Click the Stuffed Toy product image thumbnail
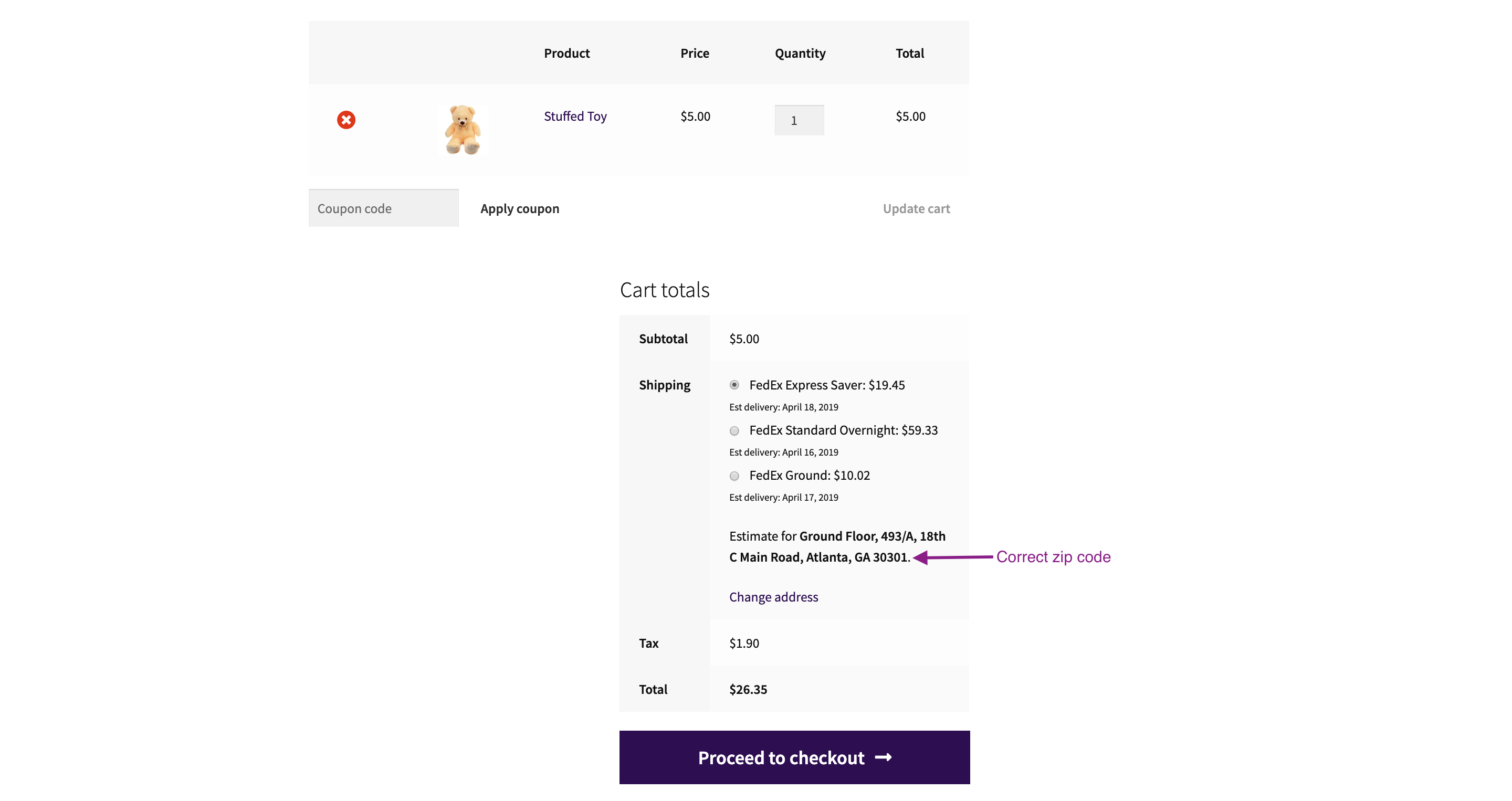The image size is (1512, 801). [462, 129]
